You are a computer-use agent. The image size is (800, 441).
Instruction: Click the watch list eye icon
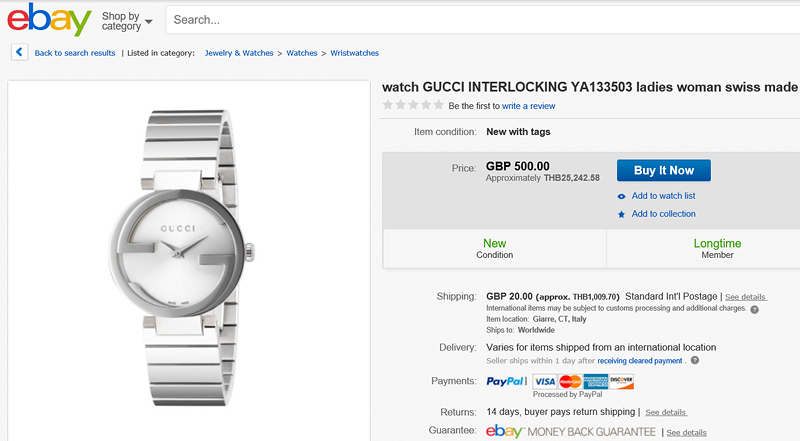pyautogui.click(x=622, y=196)
